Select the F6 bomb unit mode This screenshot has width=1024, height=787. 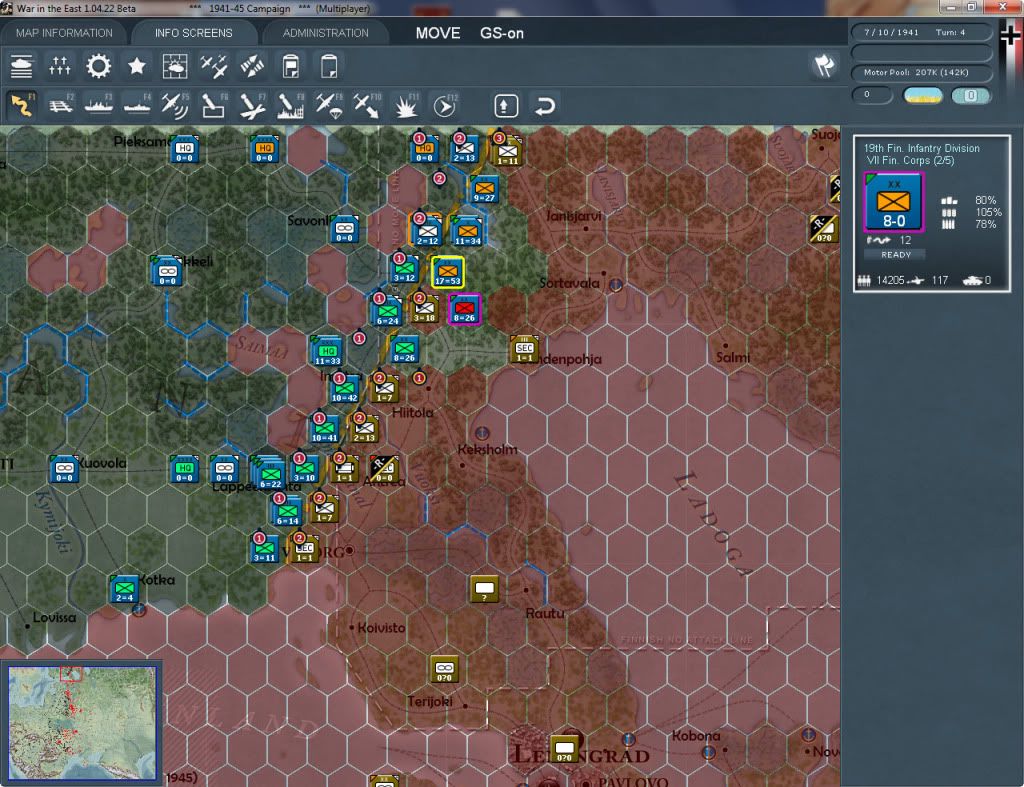[214, 105]
